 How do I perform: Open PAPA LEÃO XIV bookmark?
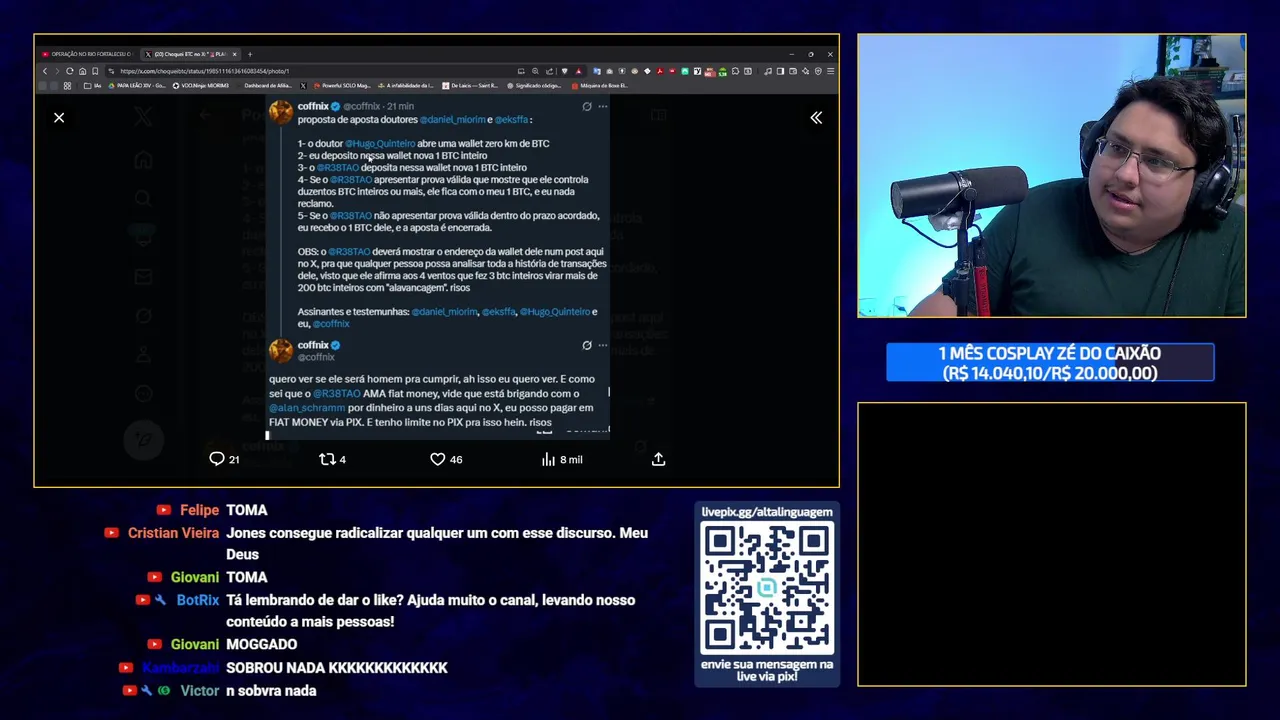137,85
